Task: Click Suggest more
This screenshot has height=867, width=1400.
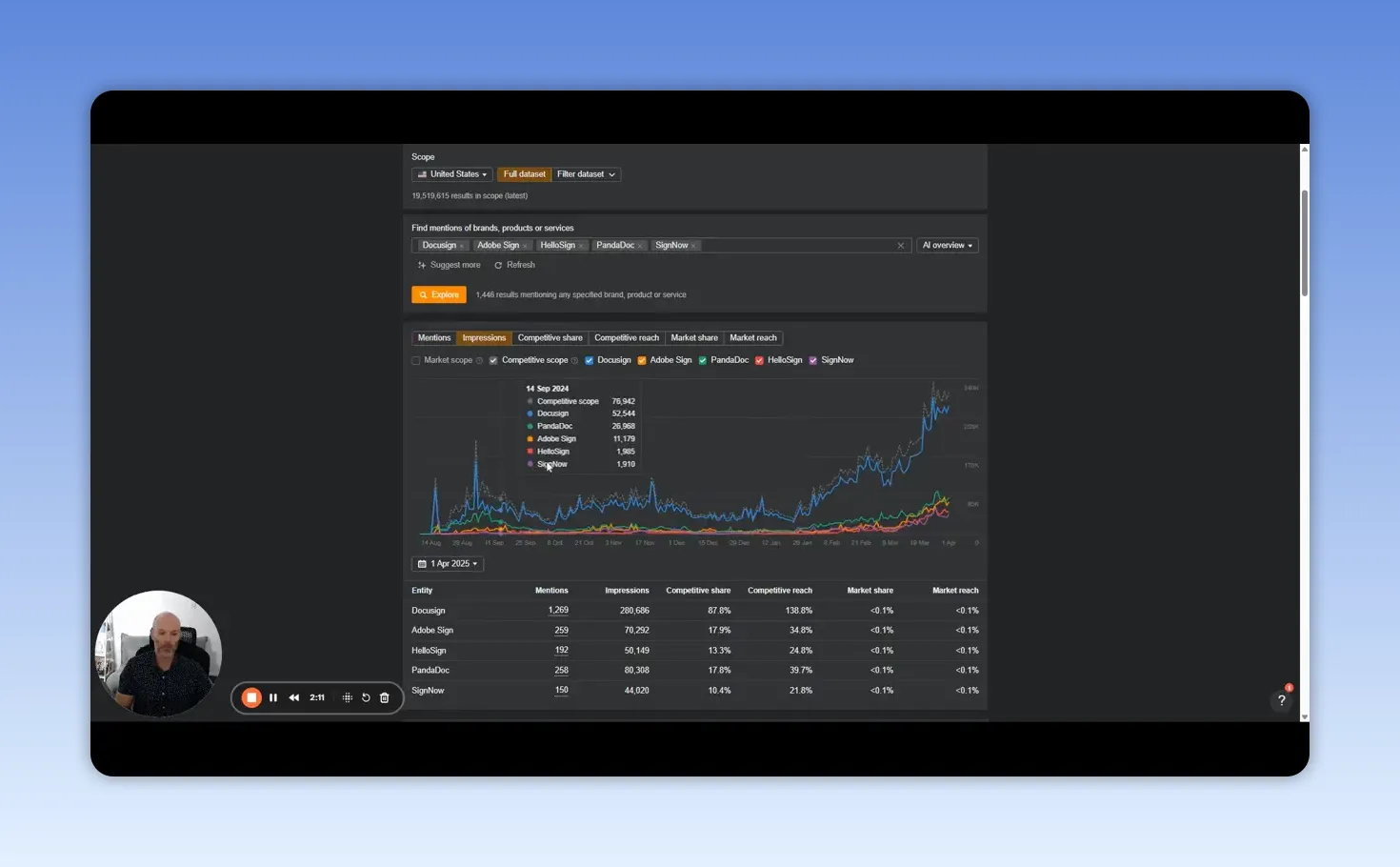Action: click(x=450, y=266)
